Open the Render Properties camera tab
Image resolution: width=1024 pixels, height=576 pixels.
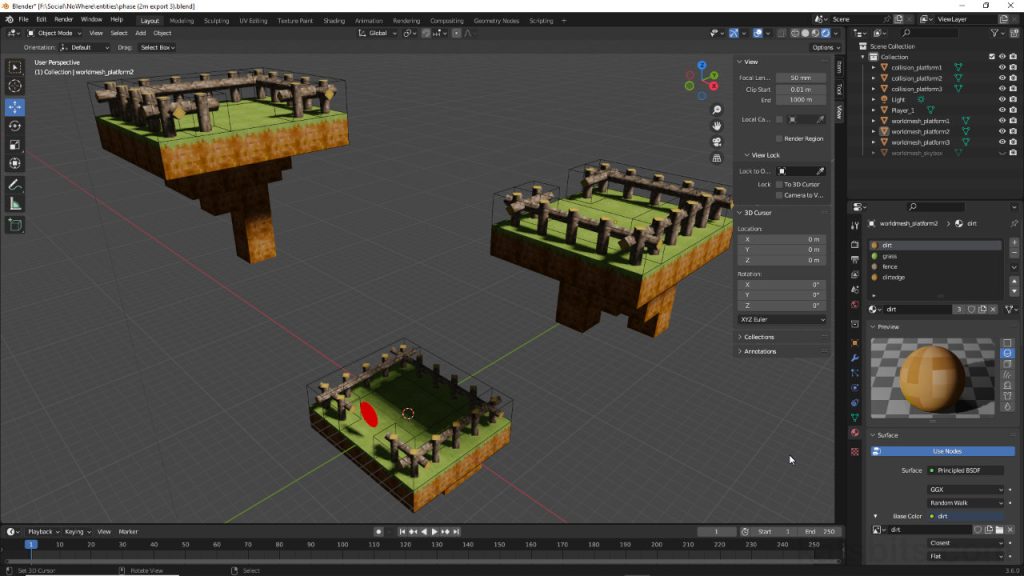tap(854, 244)
